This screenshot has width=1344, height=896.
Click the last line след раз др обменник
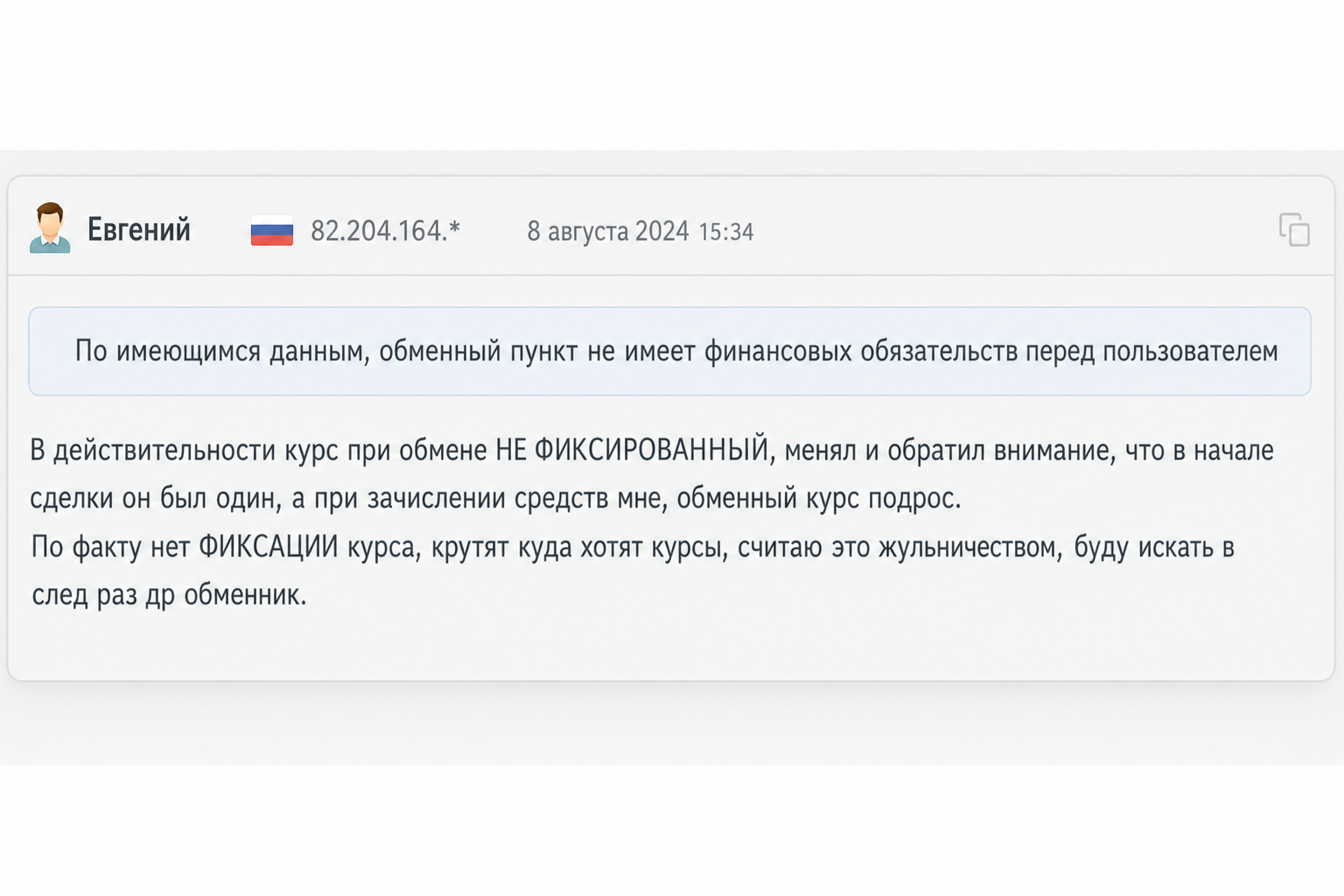(x=169, y=595)
